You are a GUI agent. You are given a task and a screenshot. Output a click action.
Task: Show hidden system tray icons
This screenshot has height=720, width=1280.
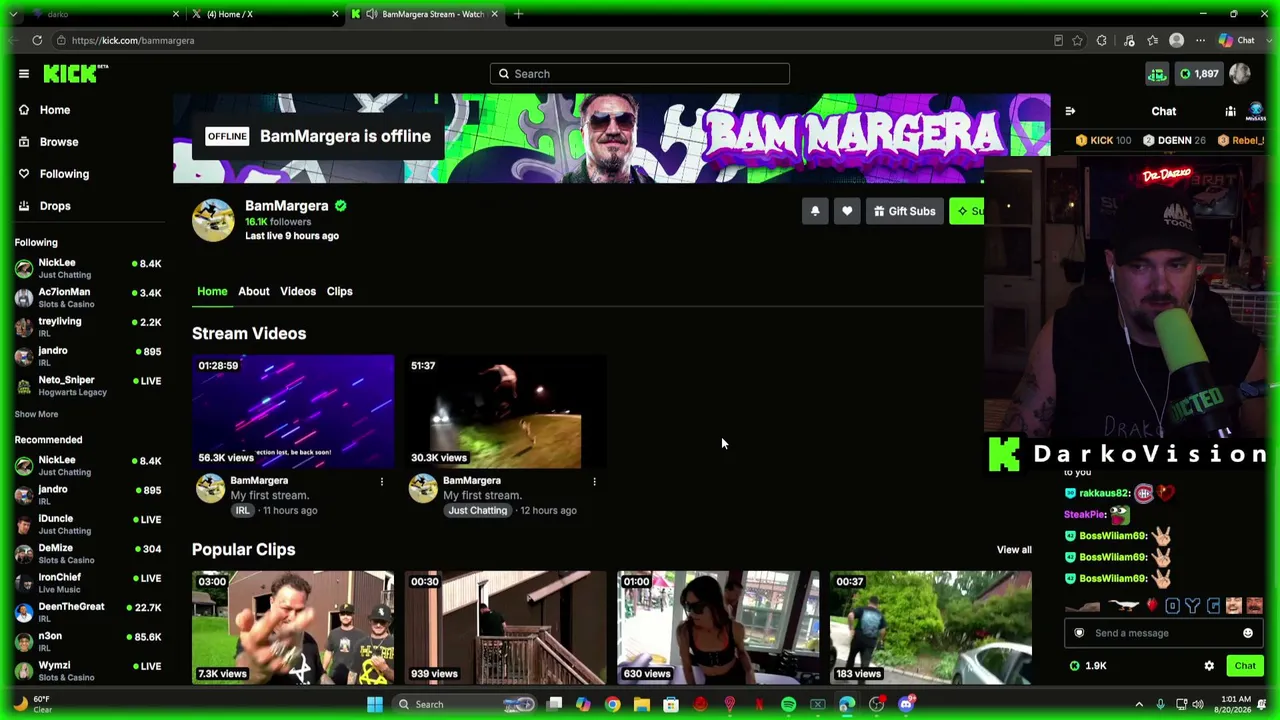pyautogui.click(x=1139, y=705)
